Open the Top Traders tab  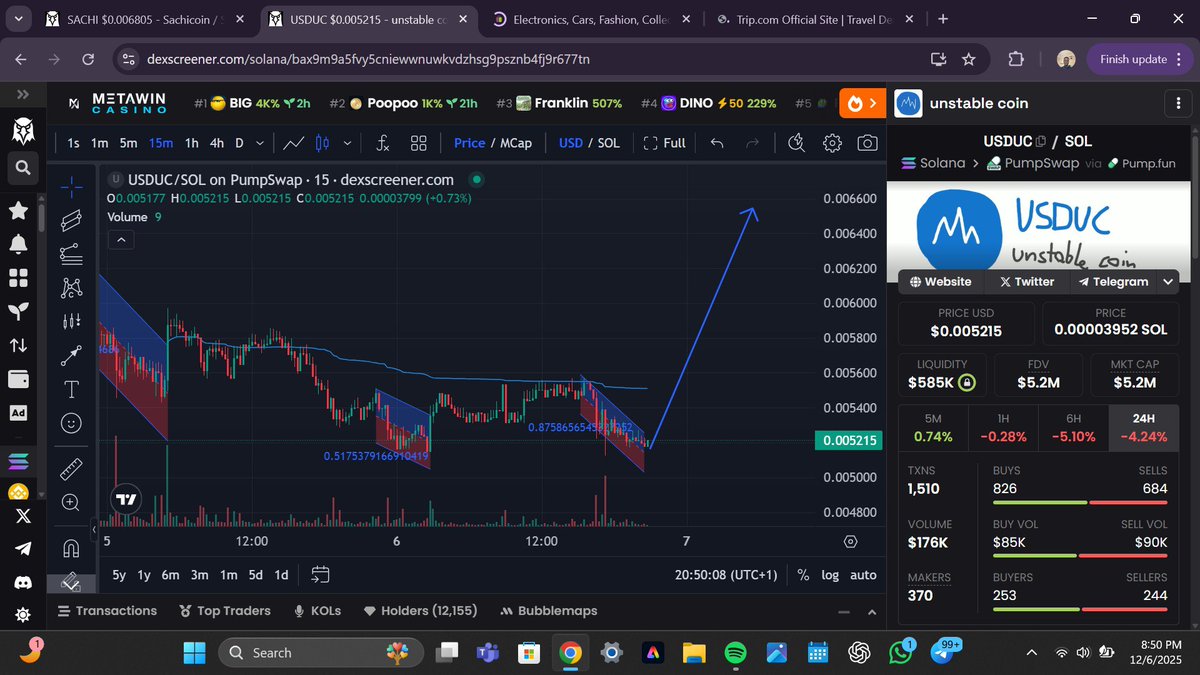pyautogui.click(x=225, y=610)
